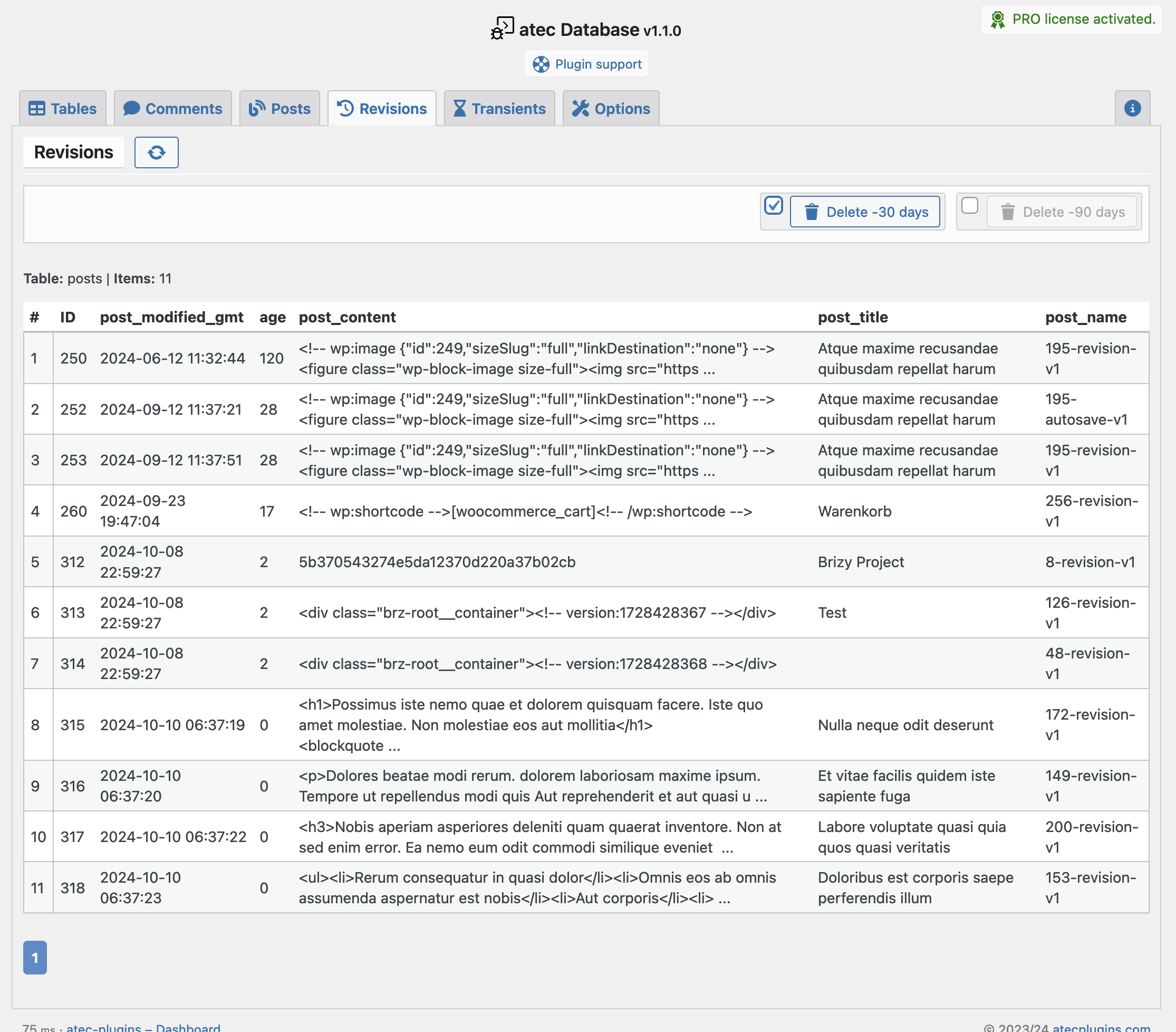Image resolution: width=1176 pixels, height=1032 pixels.
Task: Uncheck the Delete -30 days checkbox
Action: 773,205
